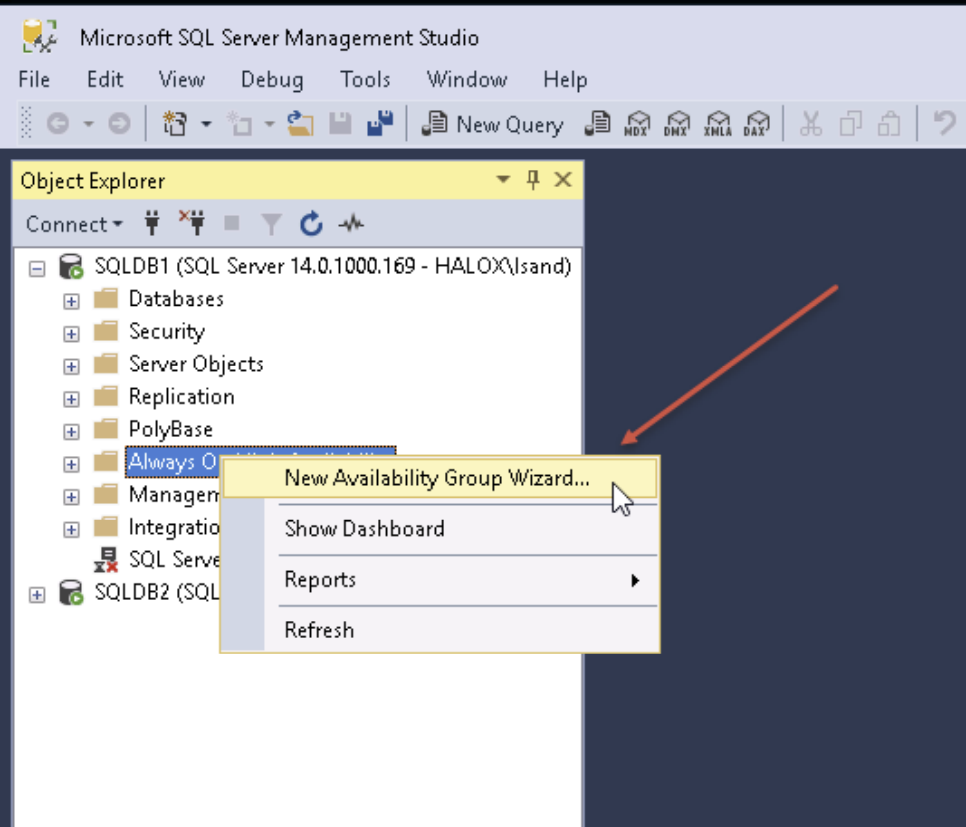Expand the SQLDB2 server node
Screen dimensions: 966x827
tap(37, 595)
